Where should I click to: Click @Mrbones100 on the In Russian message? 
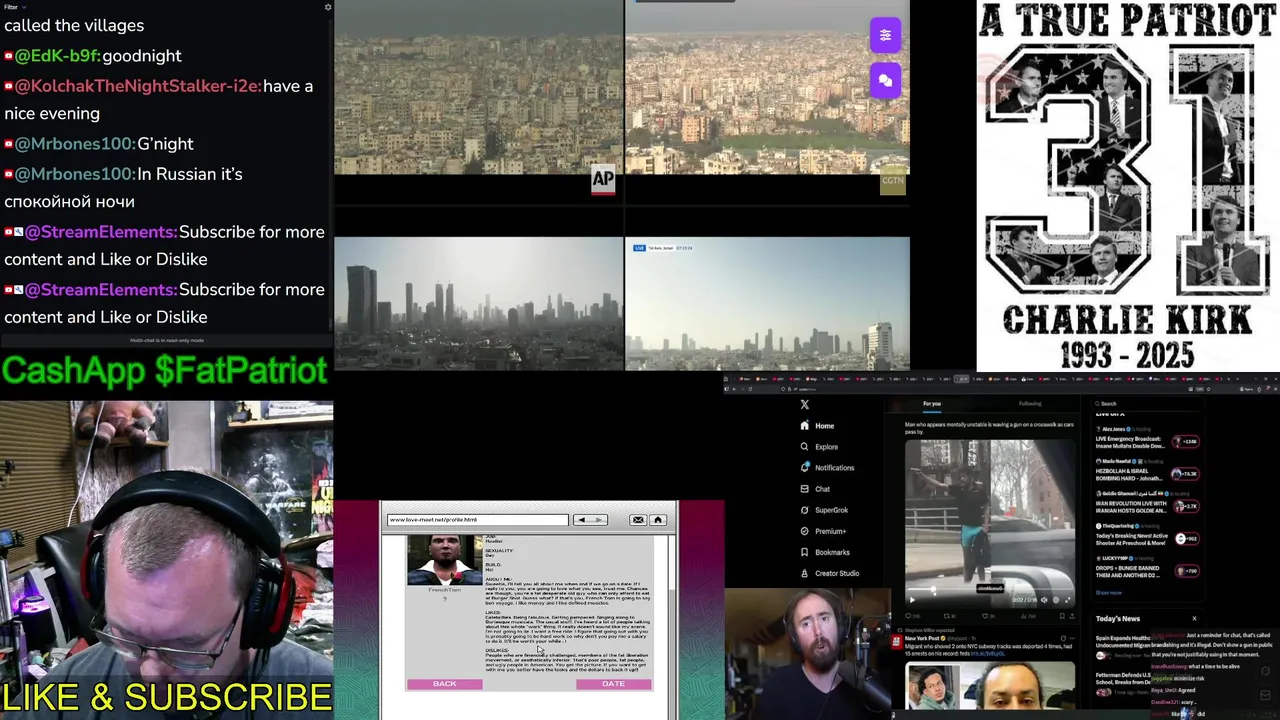click(x=76, y=174)
